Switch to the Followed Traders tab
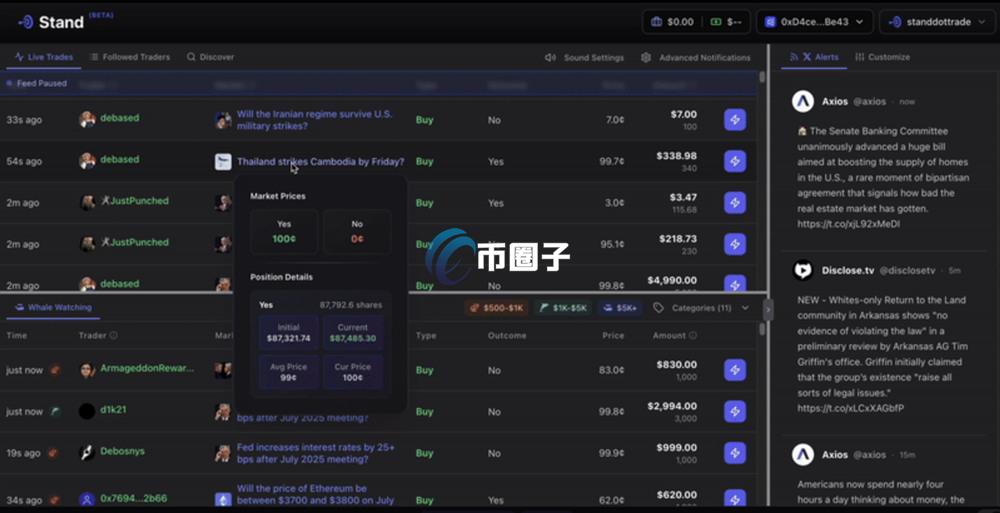Viewport: 1000px width, 513px height. click(x=129, y=58)
